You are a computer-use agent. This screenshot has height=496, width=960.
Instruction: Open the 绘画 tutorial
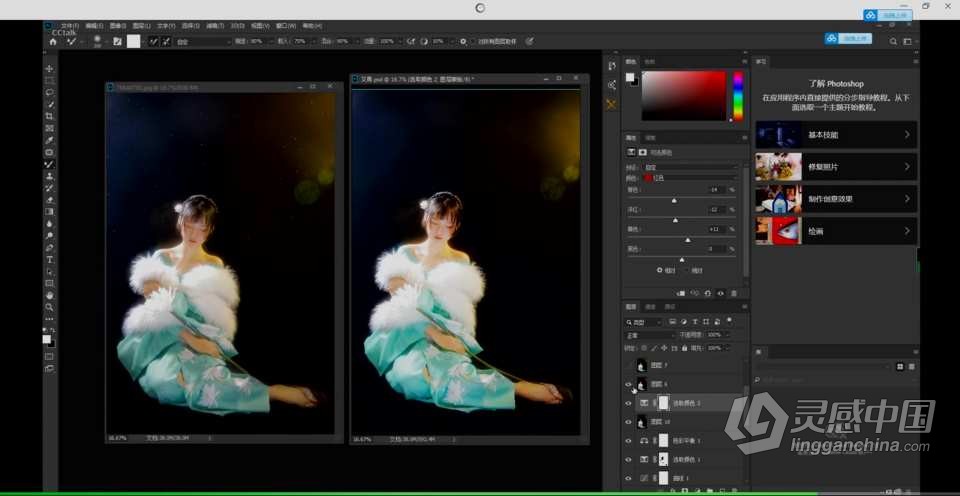(836, 231)
